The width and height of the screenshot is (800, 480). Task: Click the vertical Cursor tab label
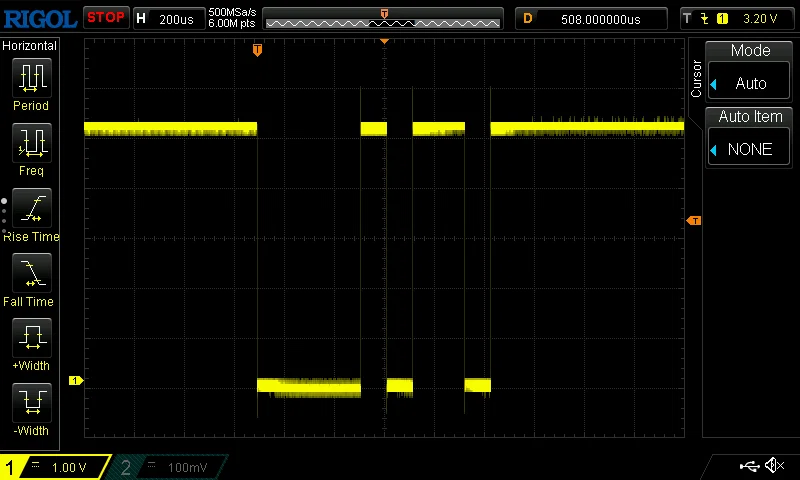696,79
